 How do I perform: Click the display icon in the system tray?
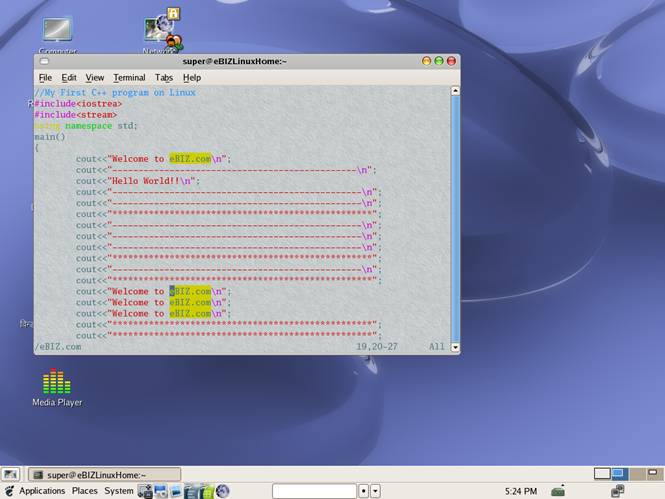tap(618, 491)
